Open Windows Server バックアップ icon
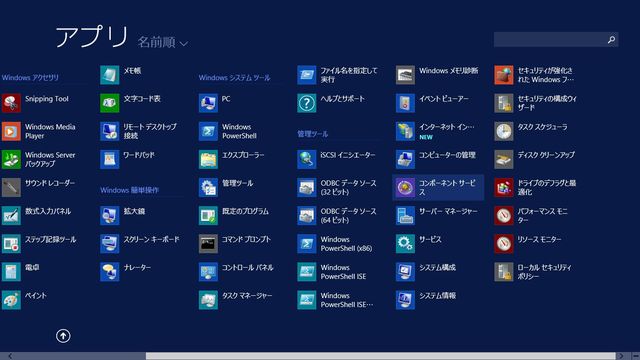The height and width of the screenshot is (360, 640). click(11, 159)
